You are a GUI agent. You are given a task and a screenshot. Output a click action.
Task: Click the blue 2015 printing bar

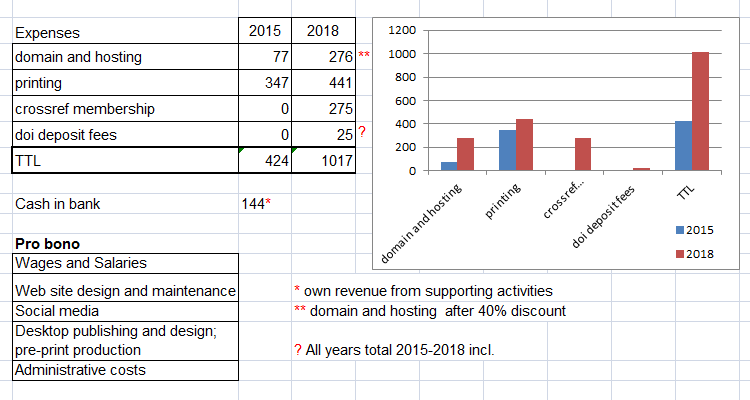coord(507,150)
